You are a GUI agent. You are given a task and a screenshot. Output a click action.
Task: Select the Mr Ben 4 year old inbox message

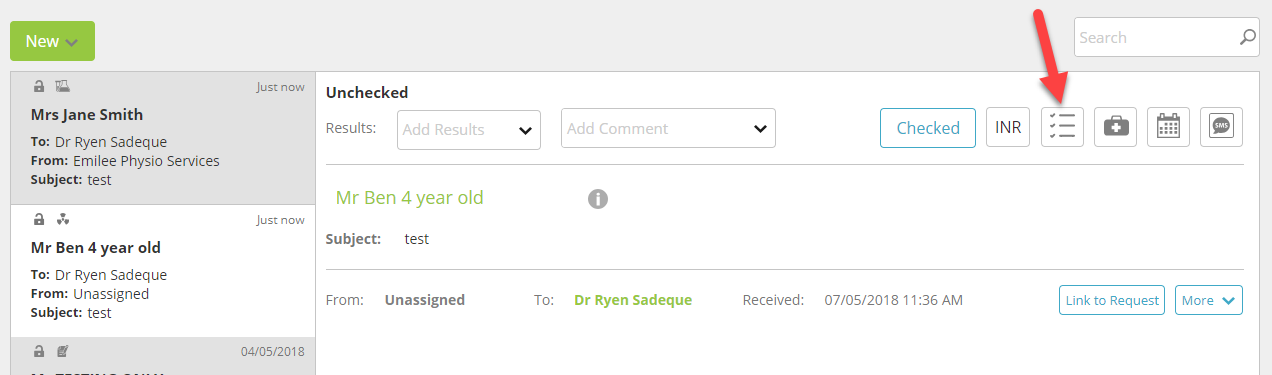[x=163, y=271]
